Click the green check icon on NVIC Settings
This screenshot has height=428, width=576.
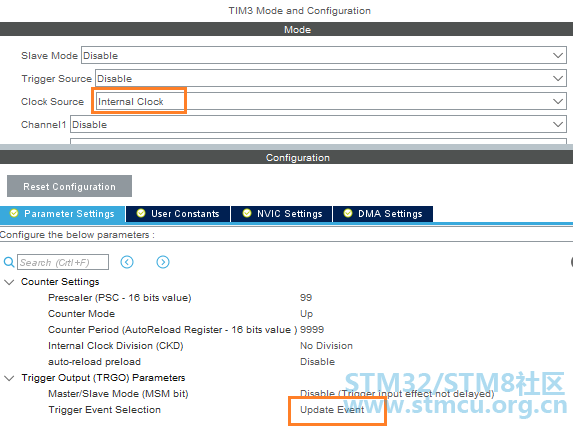pos(247,213)
